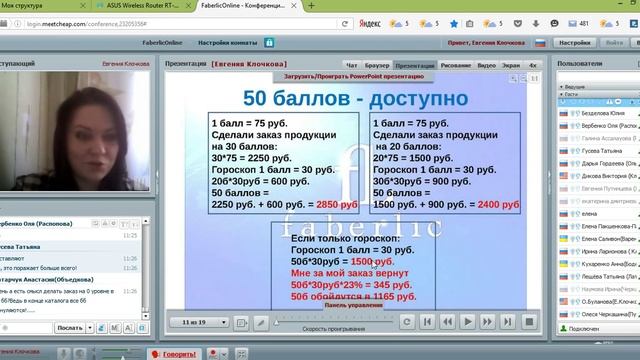Toggle the webcam button in bottom bar
The width and height of the screenshot is (640, 360).
coord(80,353)
